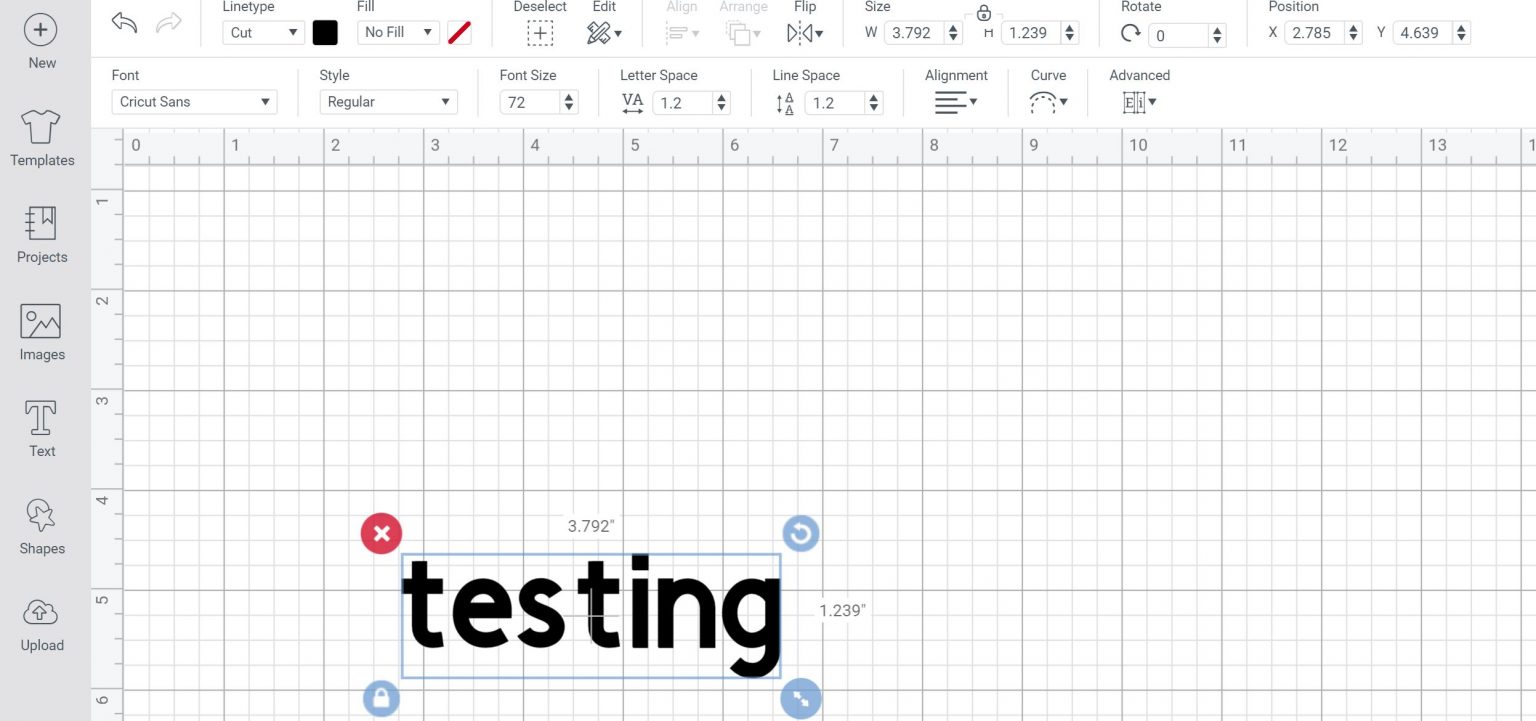Click the 1.239" height label

pos(842,610)
